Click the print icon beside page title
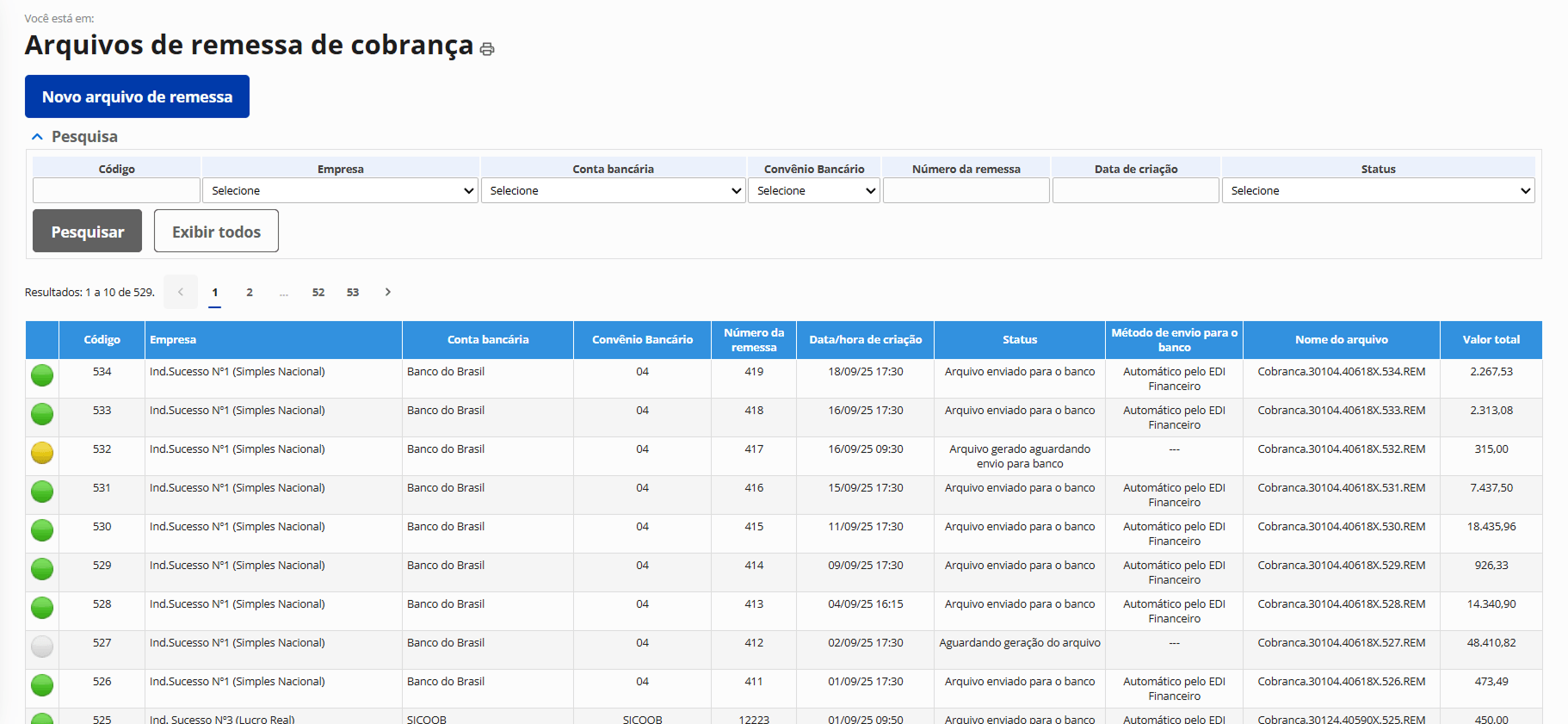1568x724 pixels. click(487, 49)
